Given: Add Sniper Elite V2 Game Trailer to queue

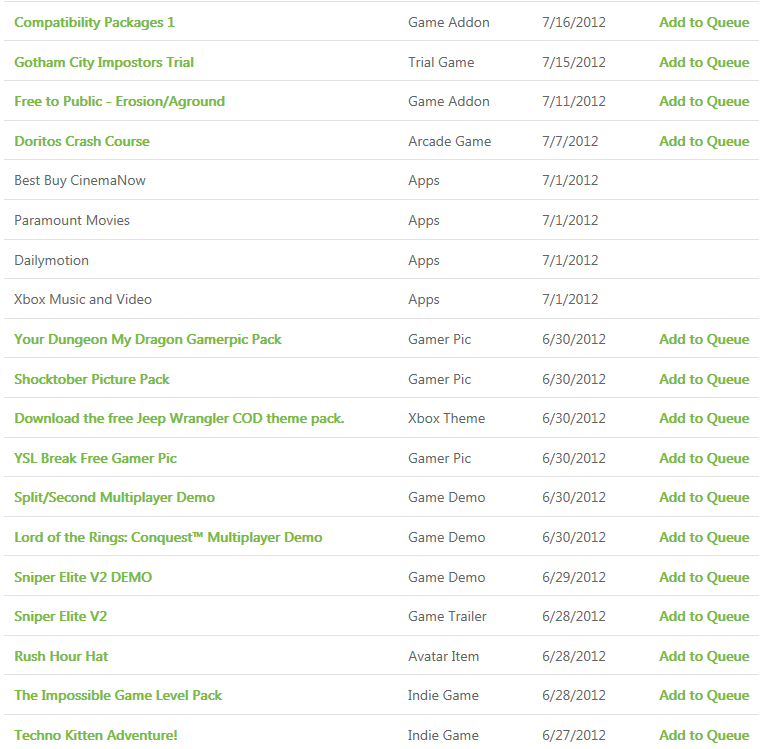Looking at the screenshot, I should [x=704, y=617].
